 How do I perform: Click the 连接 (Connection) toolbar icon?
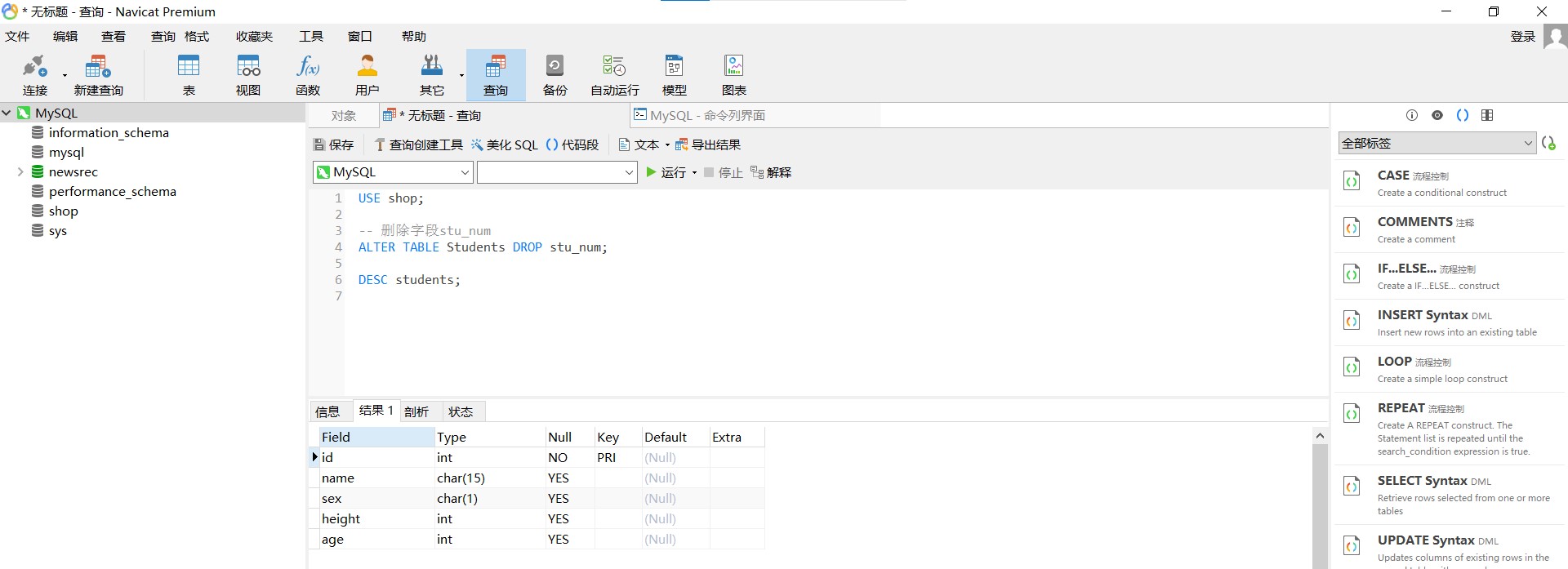coord(35,75)
